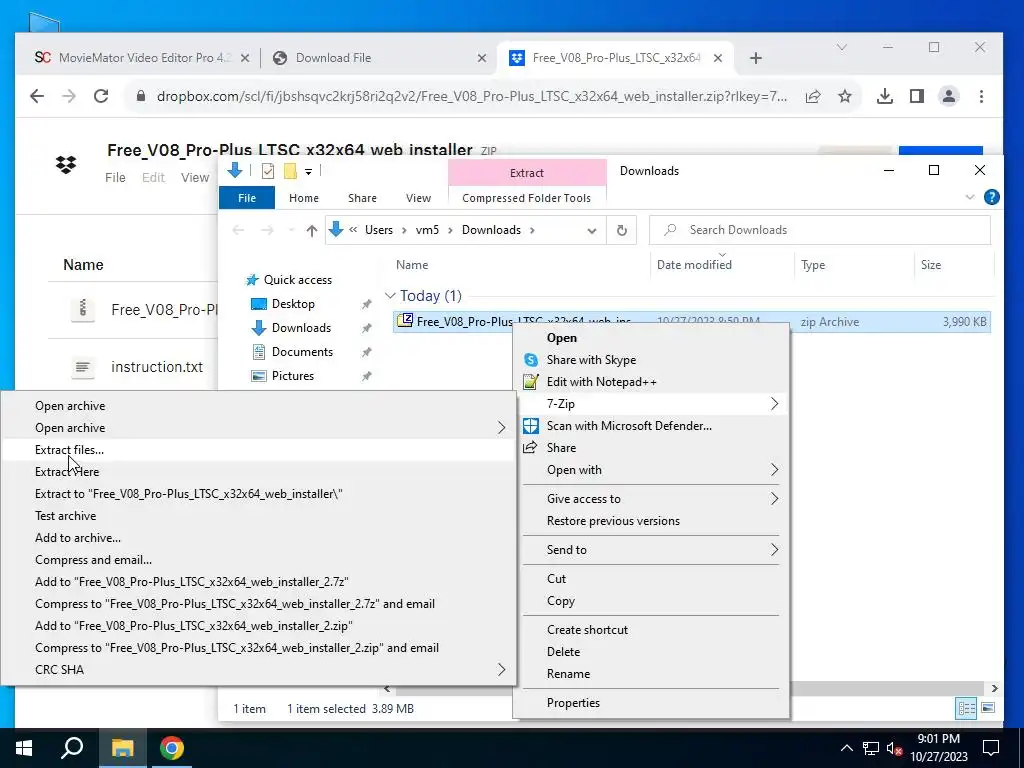Click Chrome back arrow

click(37, 96)
